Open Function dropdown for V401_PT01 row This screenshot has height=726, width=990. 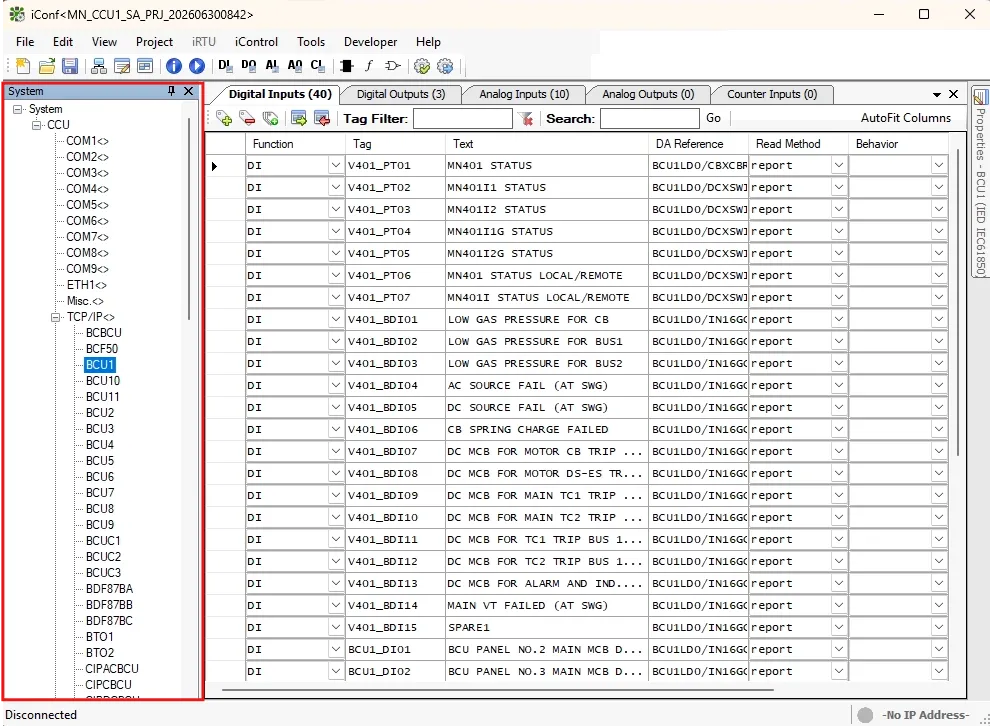coord(336,165)
